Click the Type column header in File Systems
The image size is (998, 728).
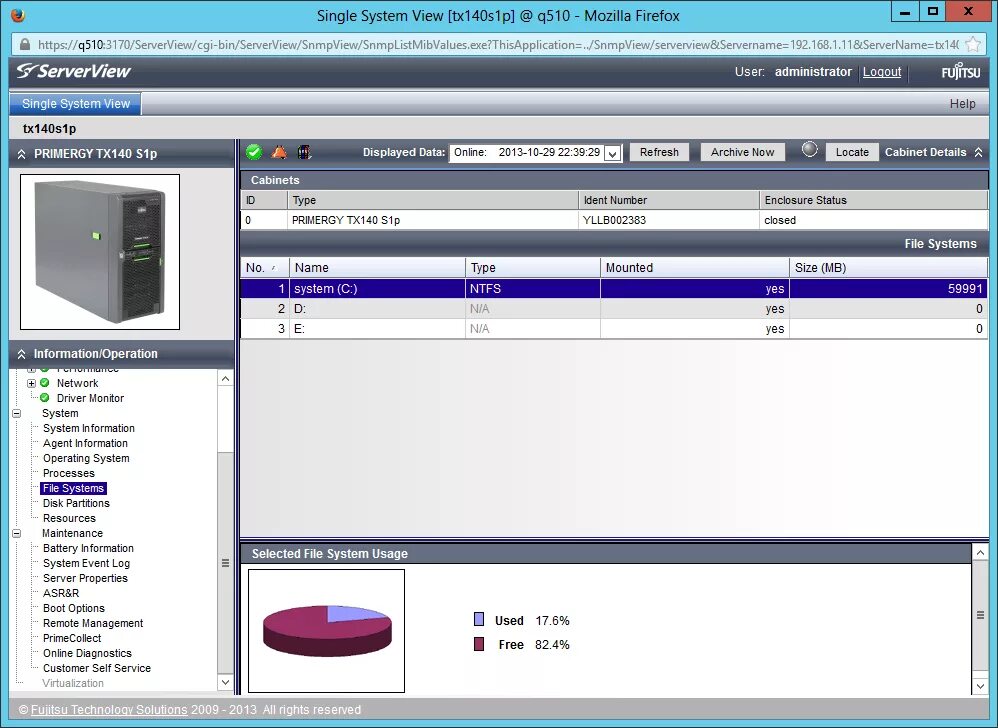coord(533,267)
